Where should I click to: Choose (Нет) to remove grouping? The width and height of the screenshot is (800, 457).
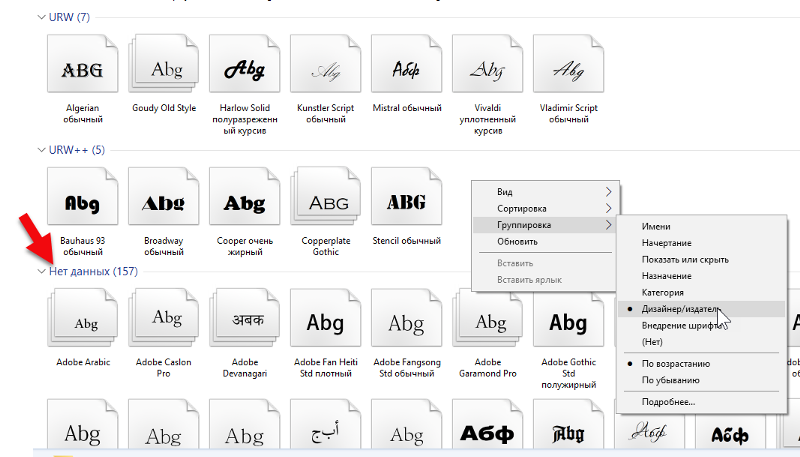(701, 342)
